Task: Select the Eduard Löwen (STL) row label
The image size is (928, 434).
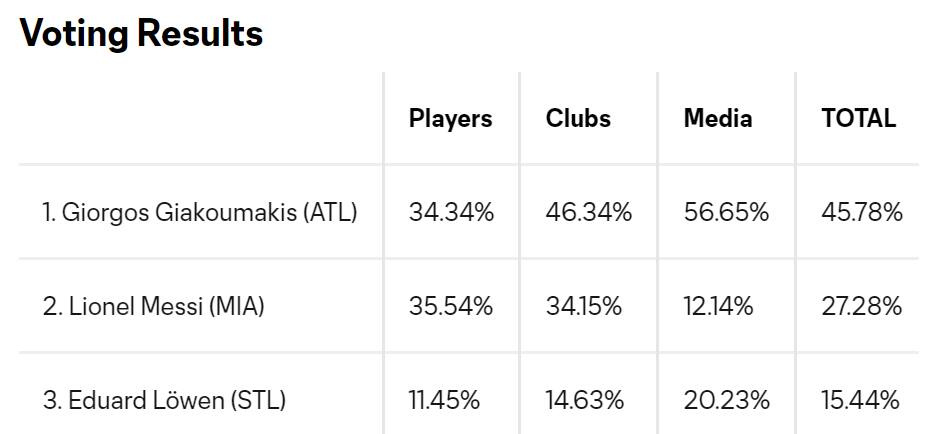Action: click(x=164, y=400)
